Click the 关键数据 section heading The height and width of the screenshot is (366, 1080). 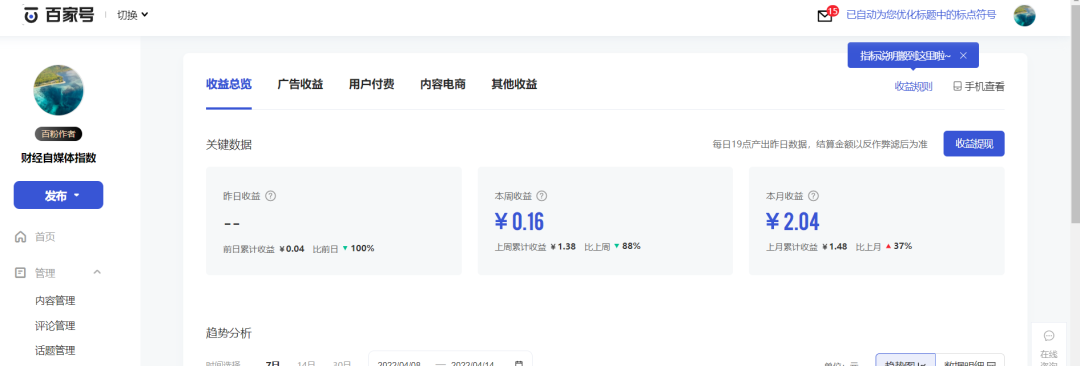click(x=229, y=145)
